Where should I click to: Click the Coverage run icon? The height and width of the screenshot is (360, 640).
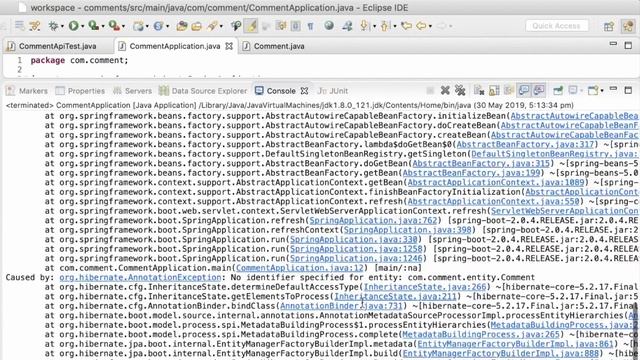click(x=93, y=26)
